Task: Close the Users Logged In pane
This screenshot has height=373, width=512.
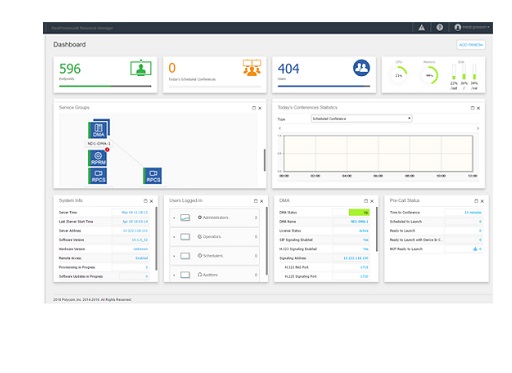Action: pyautogui.click(x=262, y=201)
